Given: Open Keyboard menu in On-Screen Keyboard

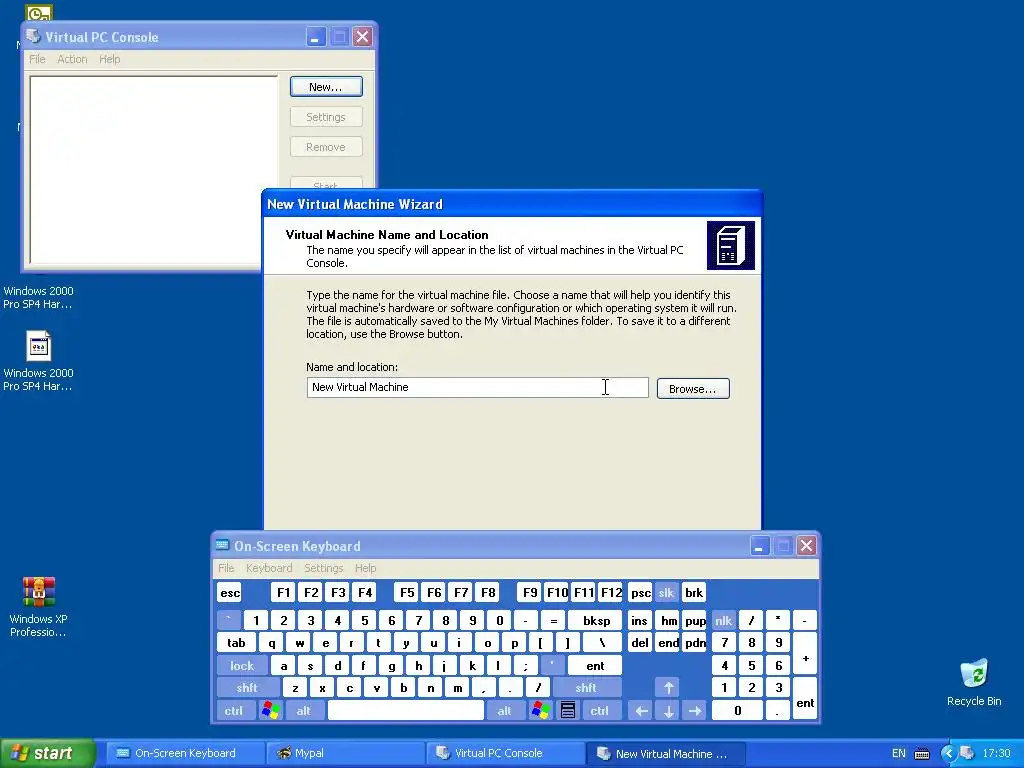Looking at the screenshot, I should [x=269, y=568].
